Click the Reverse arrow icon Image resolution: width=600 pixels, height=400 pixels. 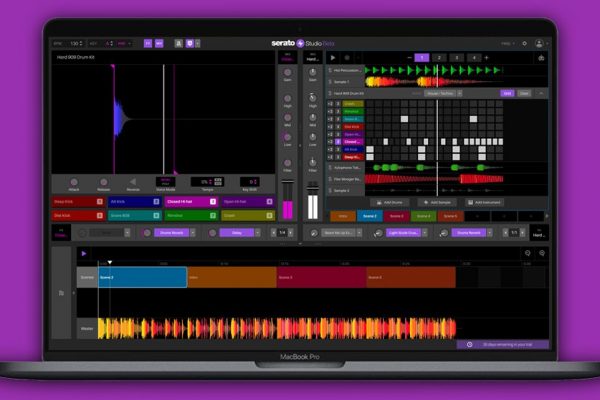(133, 182)
